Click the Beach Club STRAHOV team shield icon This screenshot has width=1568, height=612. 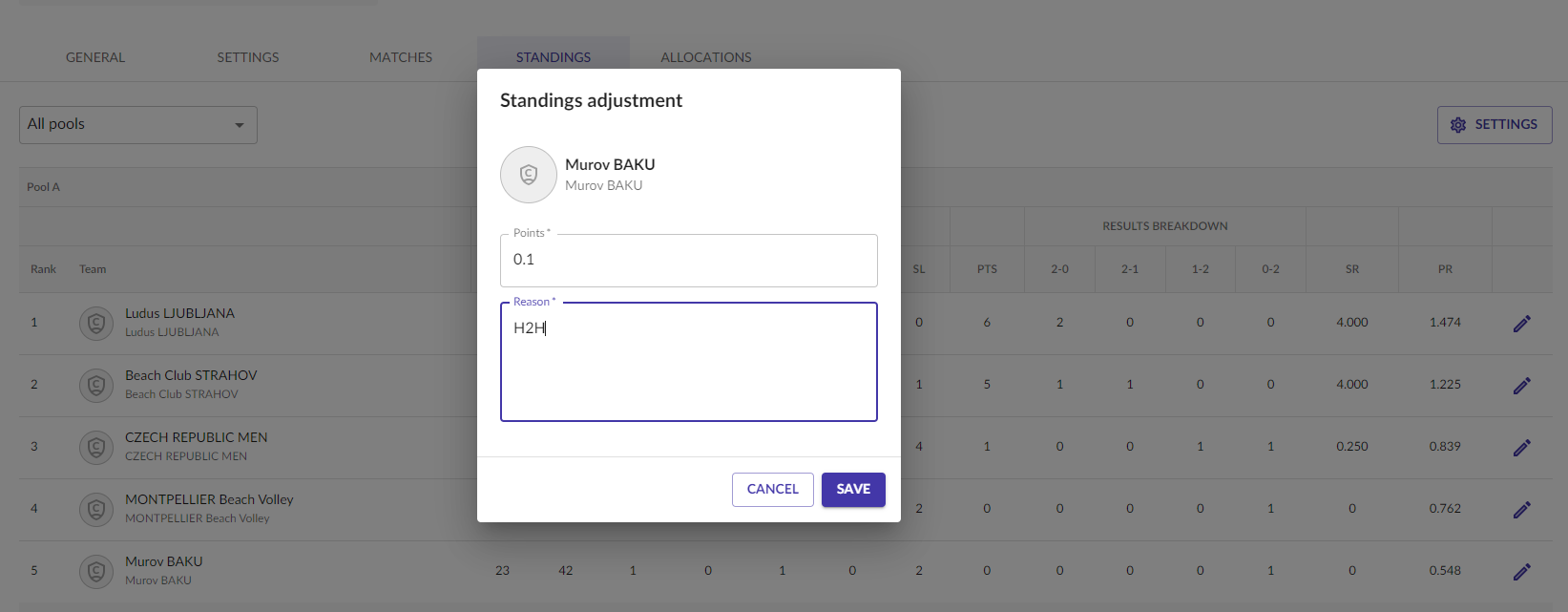tap(96, 386)
